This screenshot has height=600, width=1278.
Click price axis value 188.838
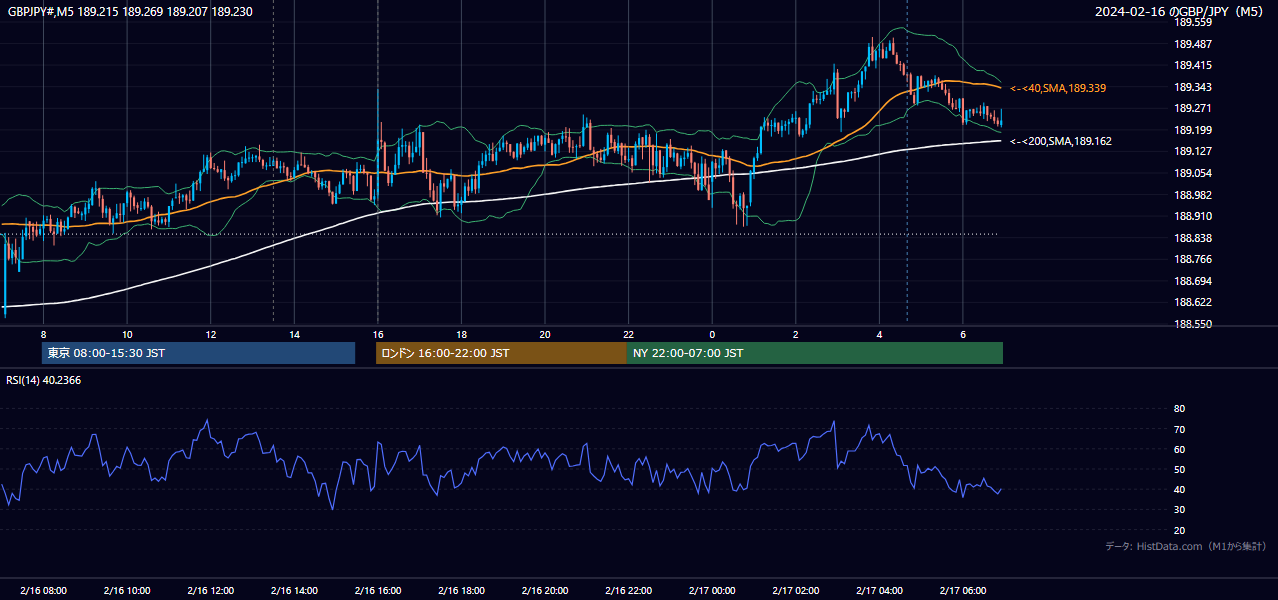coord(1193,238)
